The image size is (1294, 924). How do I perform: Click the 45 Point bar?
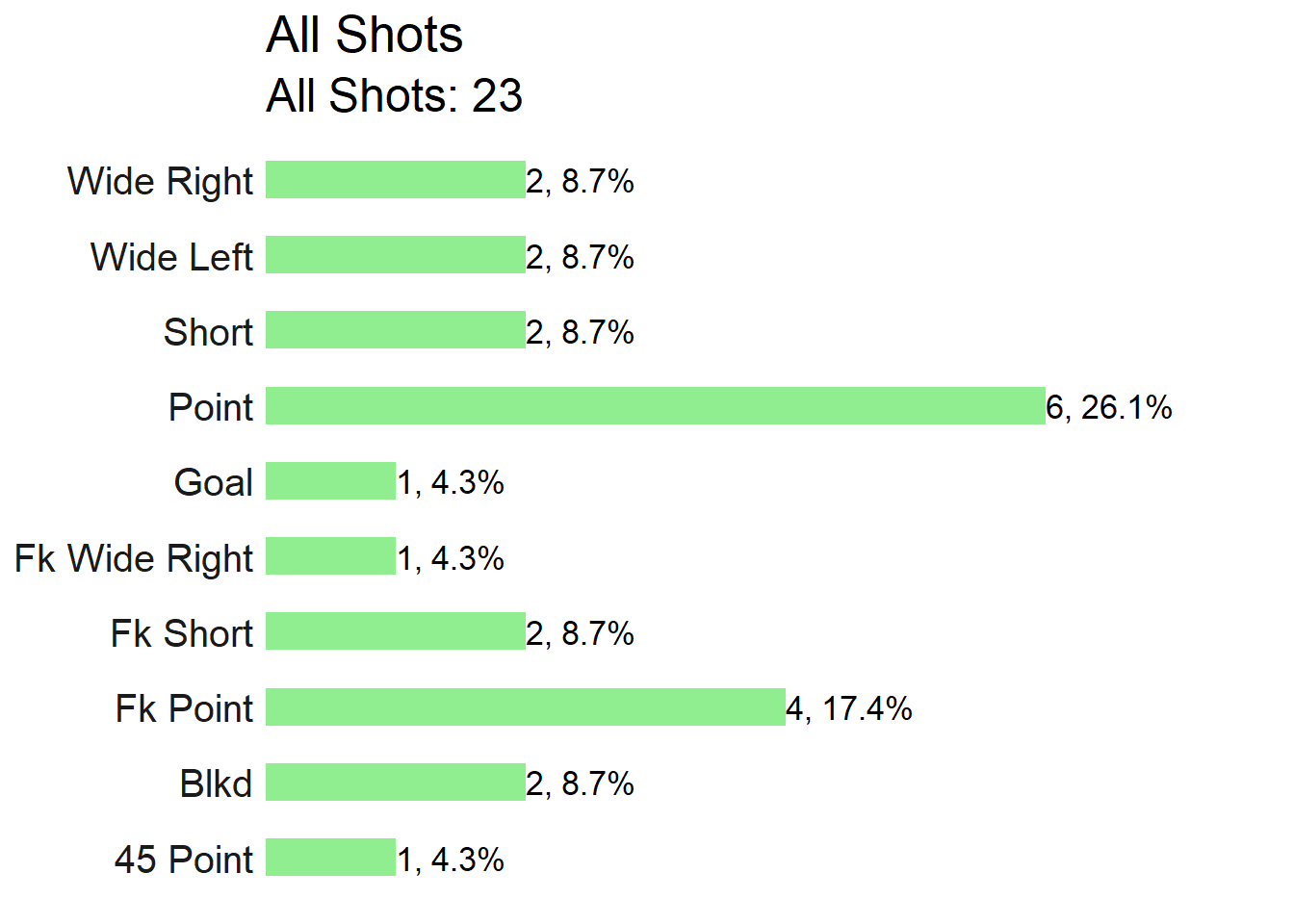(330, 858)
